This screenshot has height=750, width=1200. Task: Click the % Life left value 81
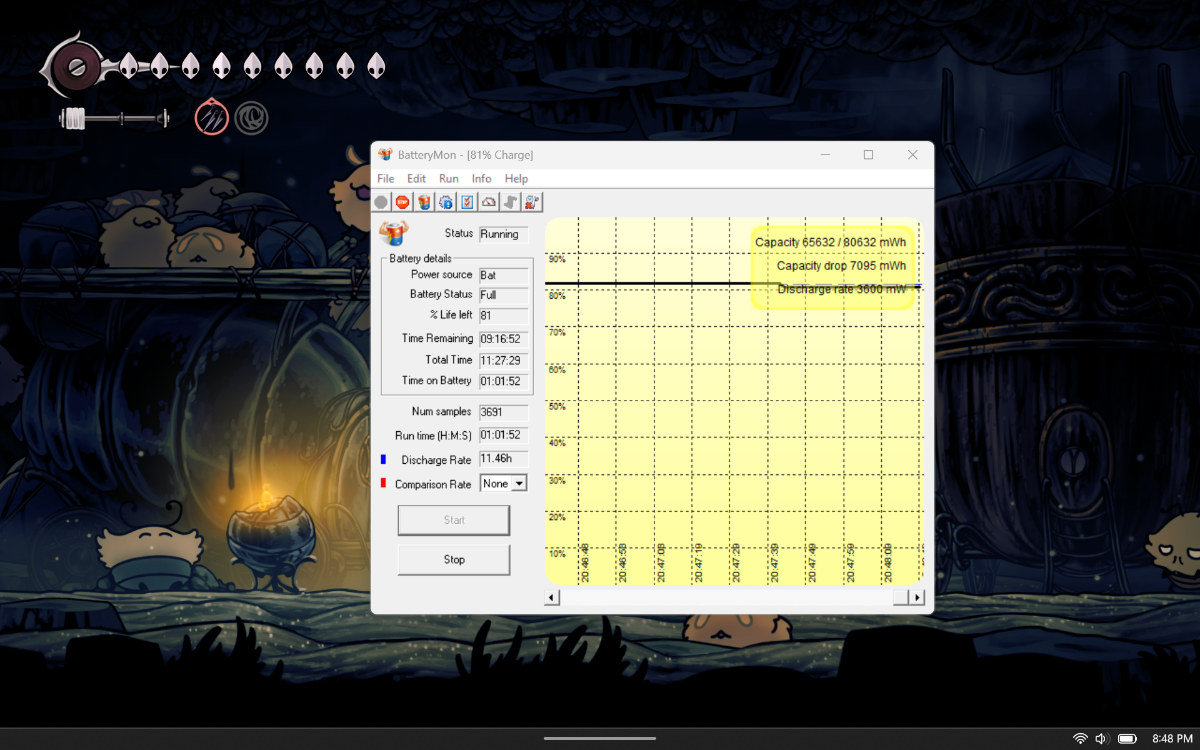click(503, 316)
